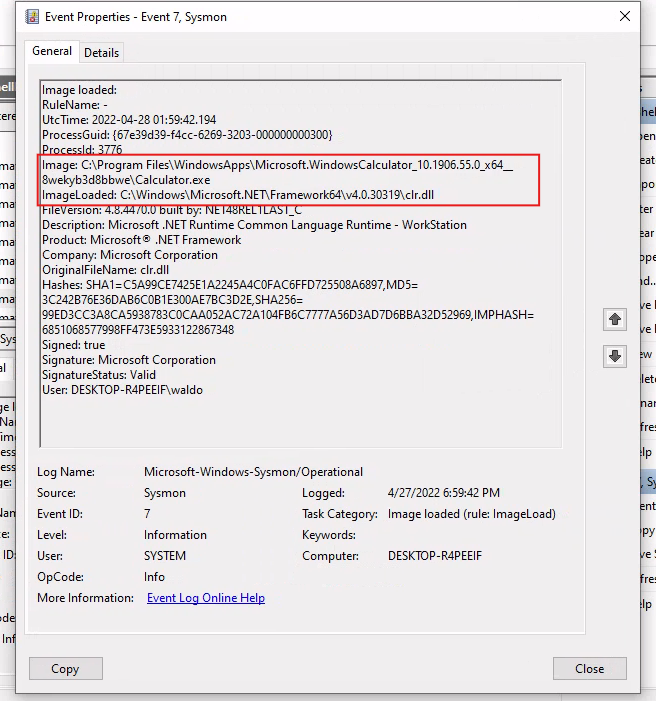Click the Computer value DESKTOP-R4PEEIF
This screenshot has height=701, width=656.
[435, 556]
